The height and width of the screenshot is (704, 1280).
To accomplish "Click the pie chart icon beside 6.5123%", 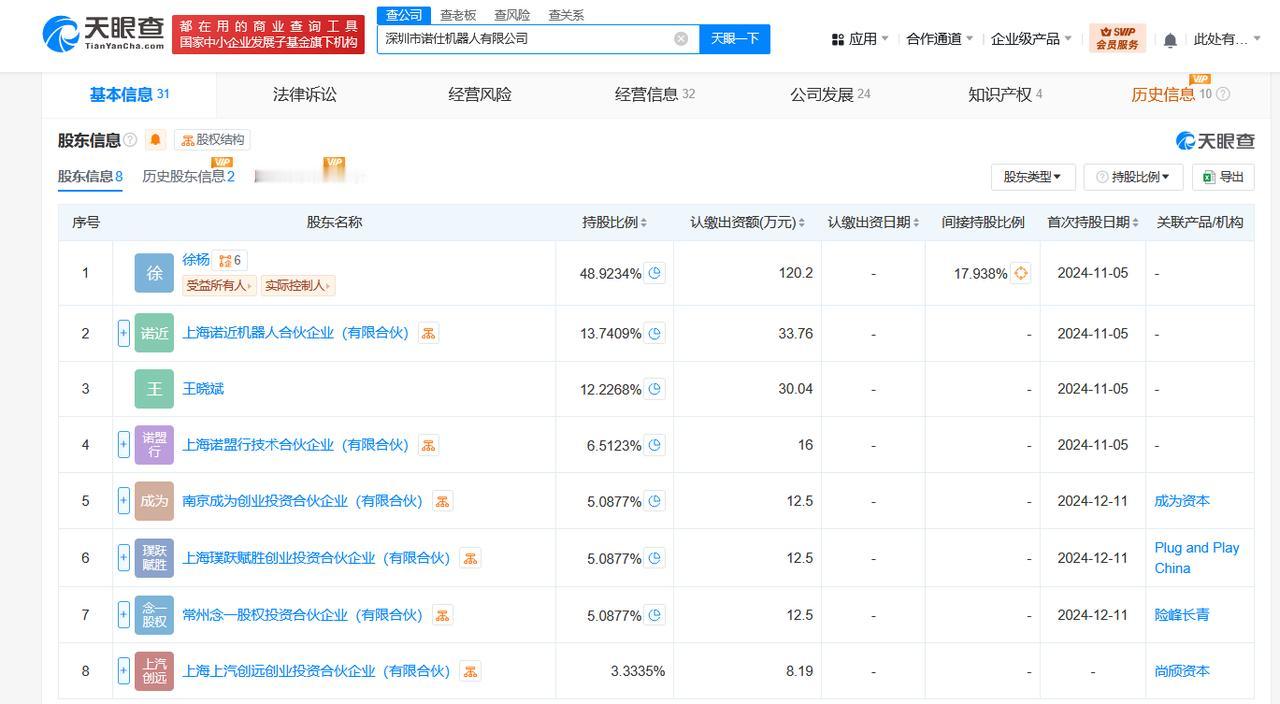I will pos(655,445).
